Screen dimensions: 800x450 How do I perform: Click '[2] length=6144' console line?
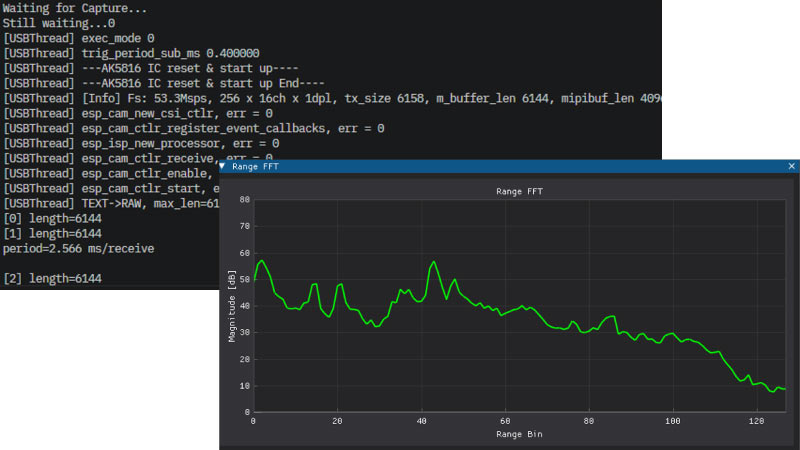point(52,279)
